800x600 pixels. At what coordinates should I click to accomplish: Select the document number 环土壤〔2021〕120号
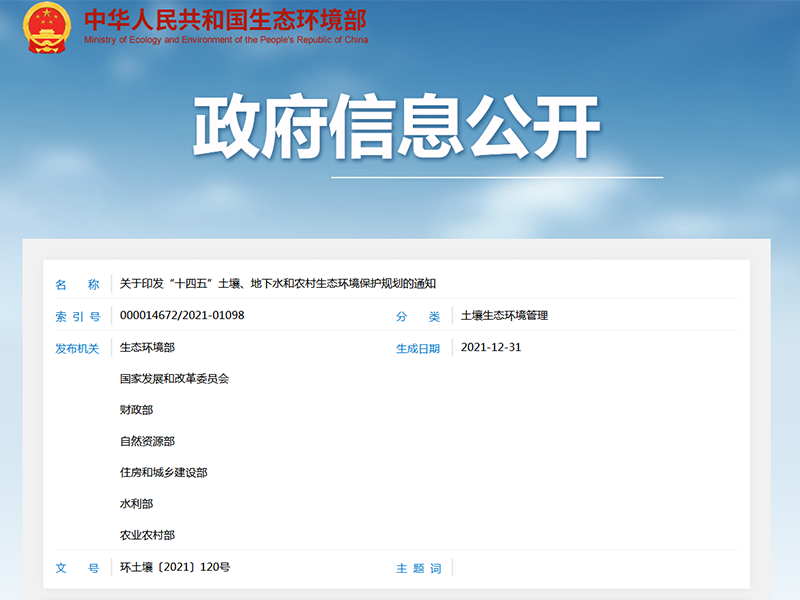click(x=172, y=566)
